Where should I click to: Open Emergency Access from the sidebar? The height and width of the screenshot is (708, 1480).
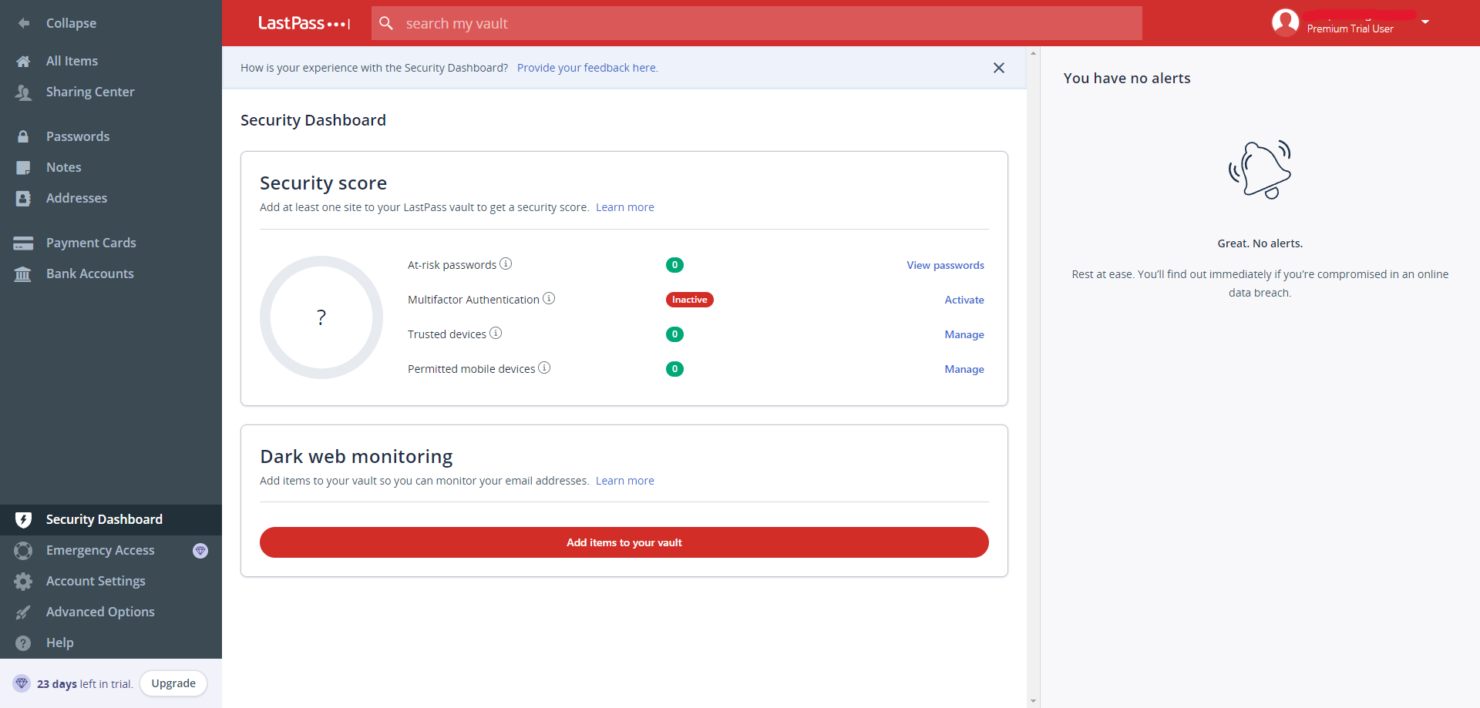pos(99,549)
